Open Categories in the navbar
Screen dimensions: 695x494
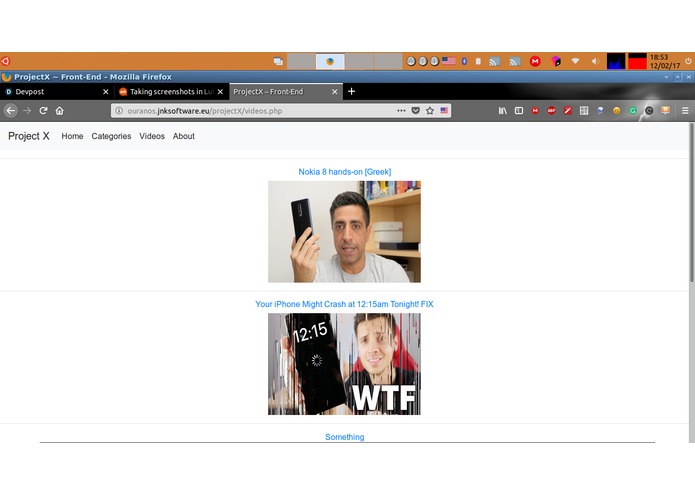pos(111,136)
